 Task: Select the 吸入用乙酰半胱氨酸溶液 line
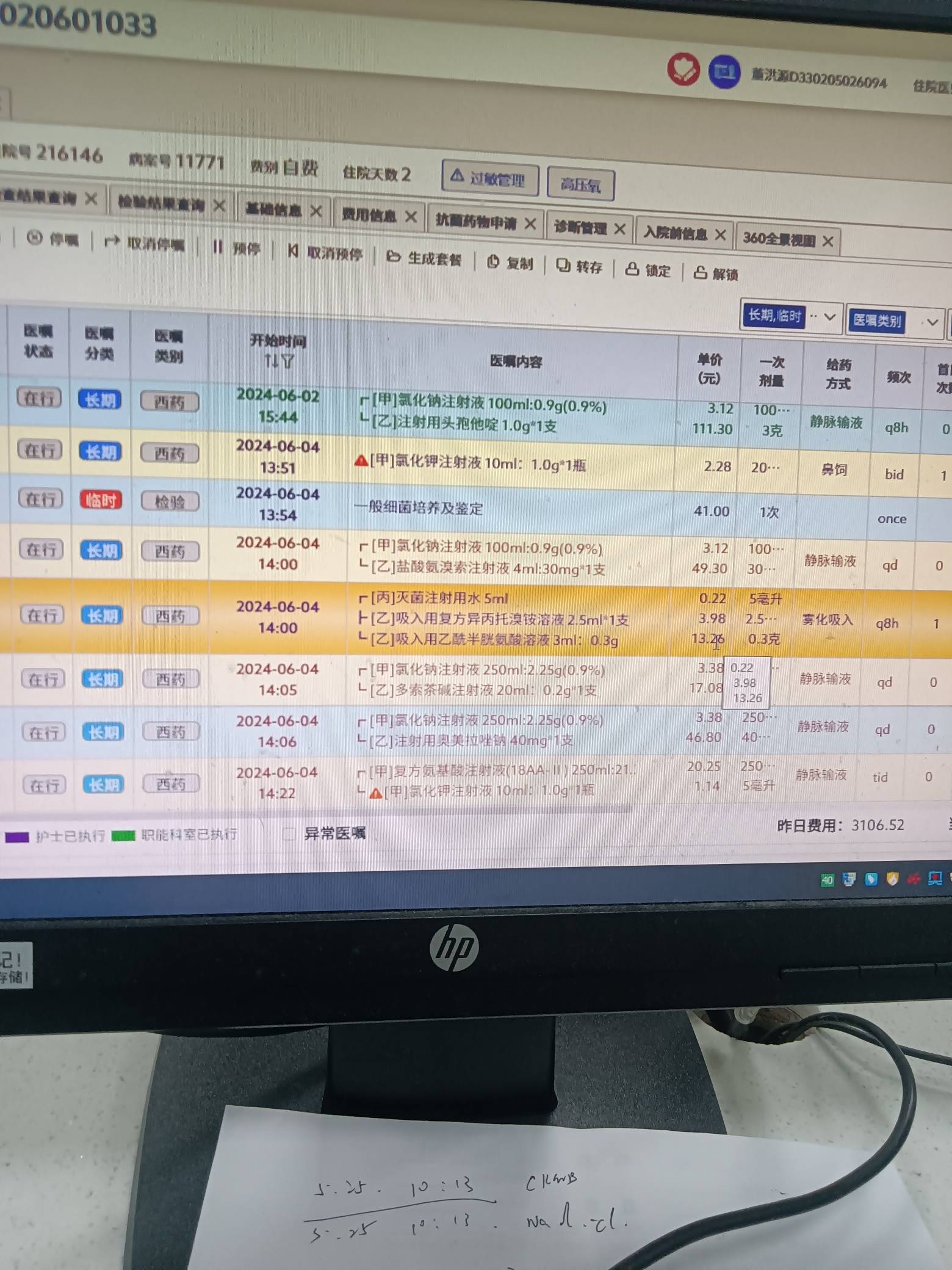(494, 640)
